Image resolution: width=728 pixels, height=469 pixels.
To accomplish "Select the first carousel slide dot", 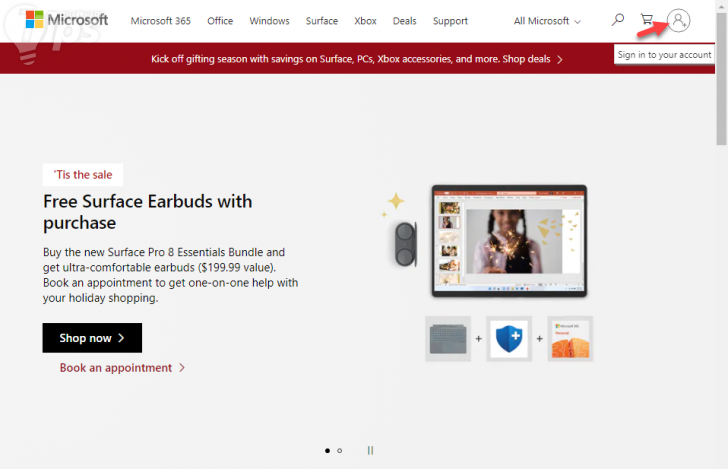I will (x=327, y=450).
